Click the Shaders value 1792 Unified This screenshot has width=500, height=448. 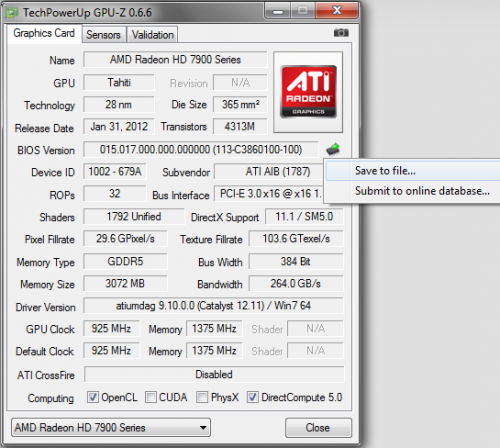(x=134, y=217)
